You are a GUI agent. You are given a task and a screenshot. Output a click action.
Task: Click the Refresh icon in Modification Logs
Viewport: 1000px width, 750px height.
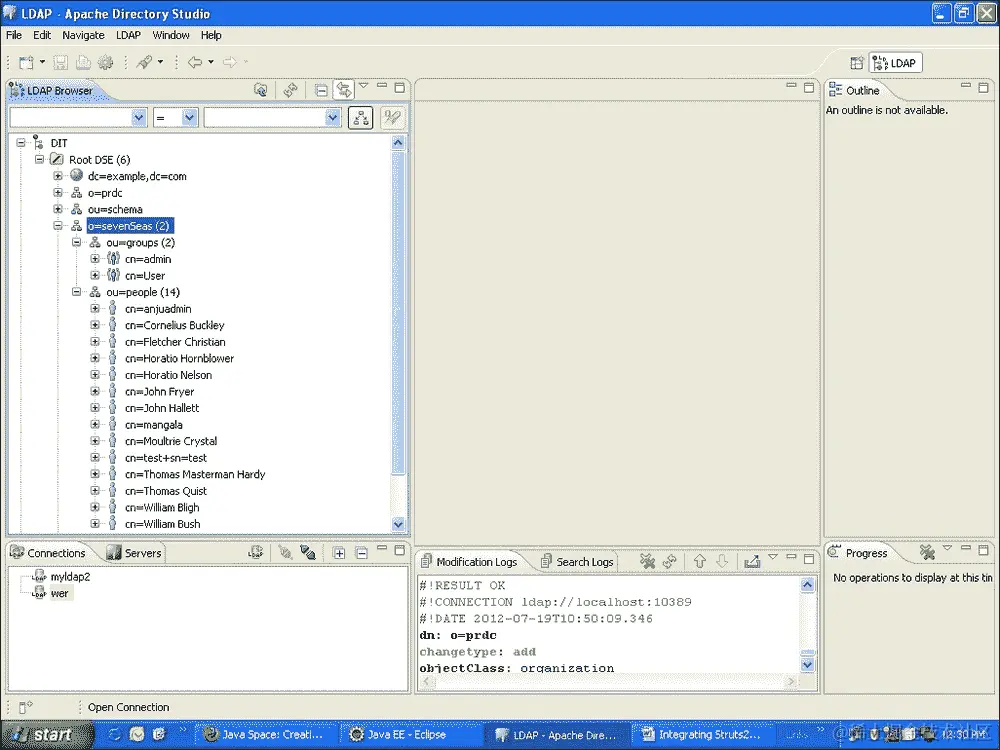pyautogui.click(x=670, y=561)
